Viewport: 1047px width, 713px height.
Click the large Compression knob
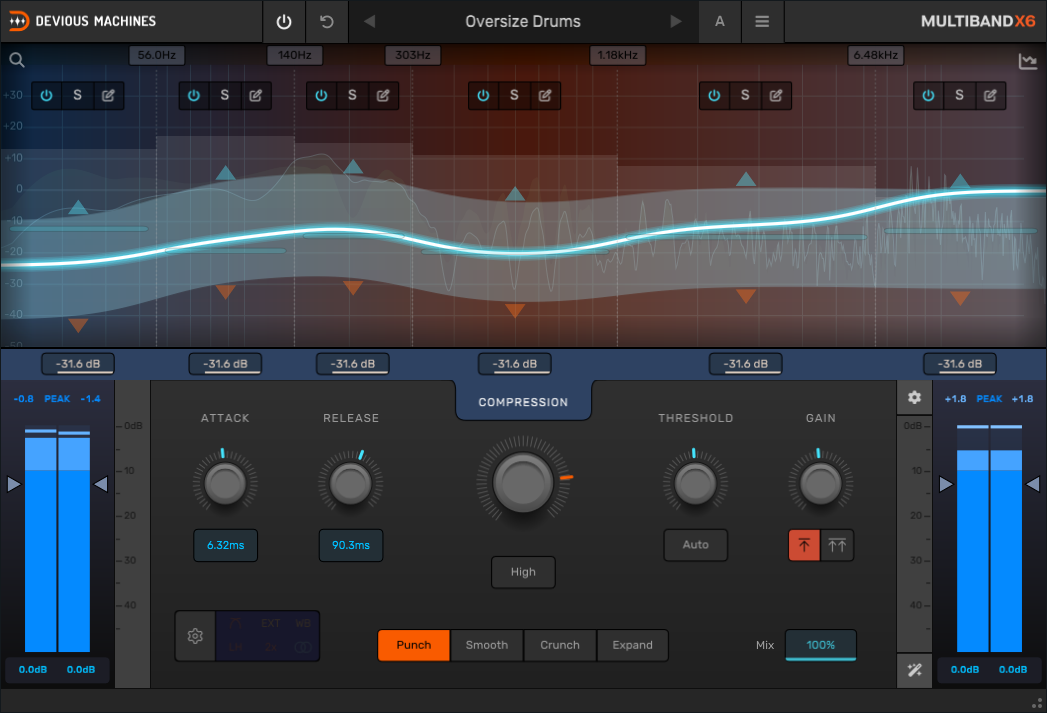tap(522, 483)
